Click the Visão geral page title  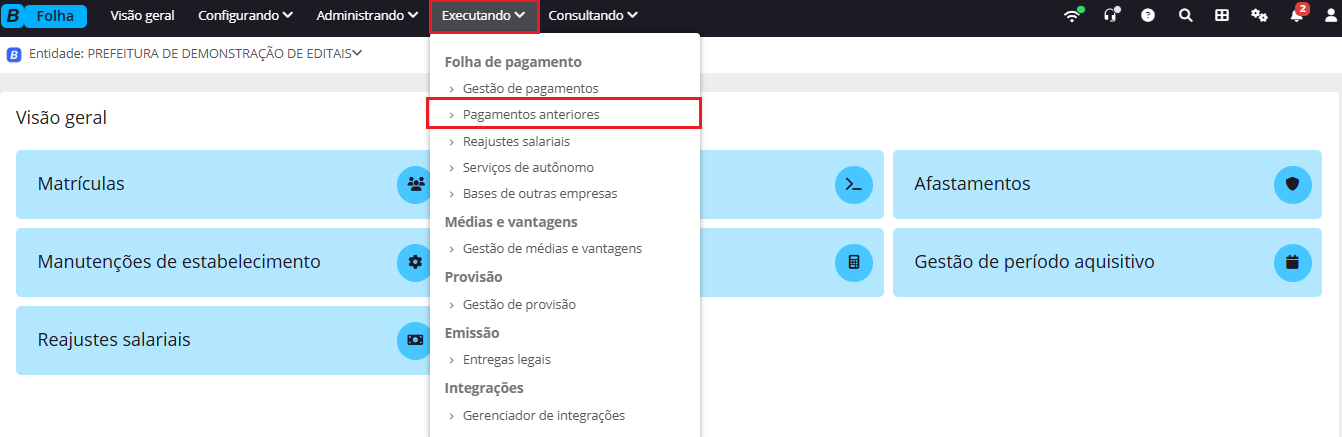click(61, 118)
